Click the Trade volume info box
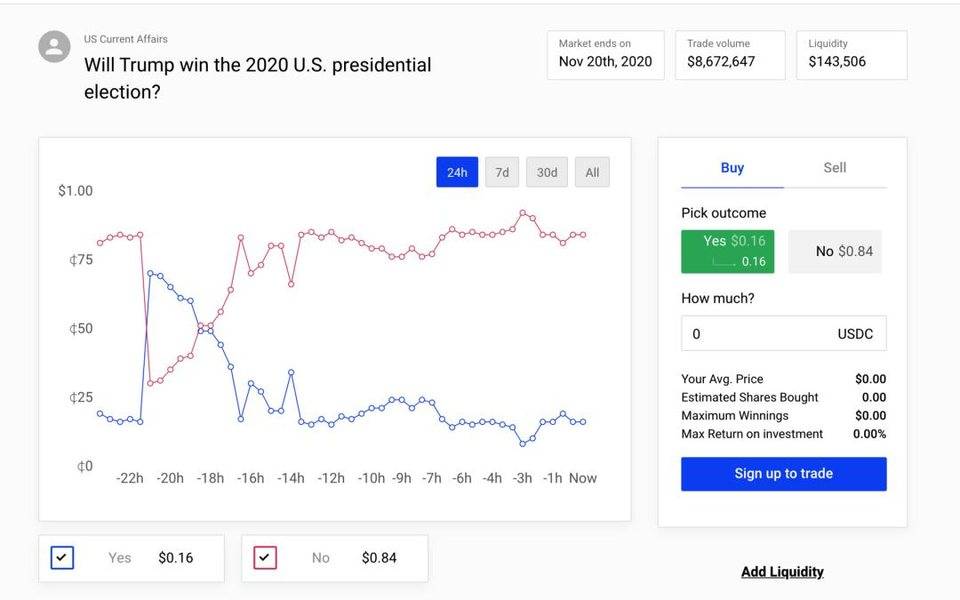Viewport: 960px width, 600px height. tap(730, 55)
